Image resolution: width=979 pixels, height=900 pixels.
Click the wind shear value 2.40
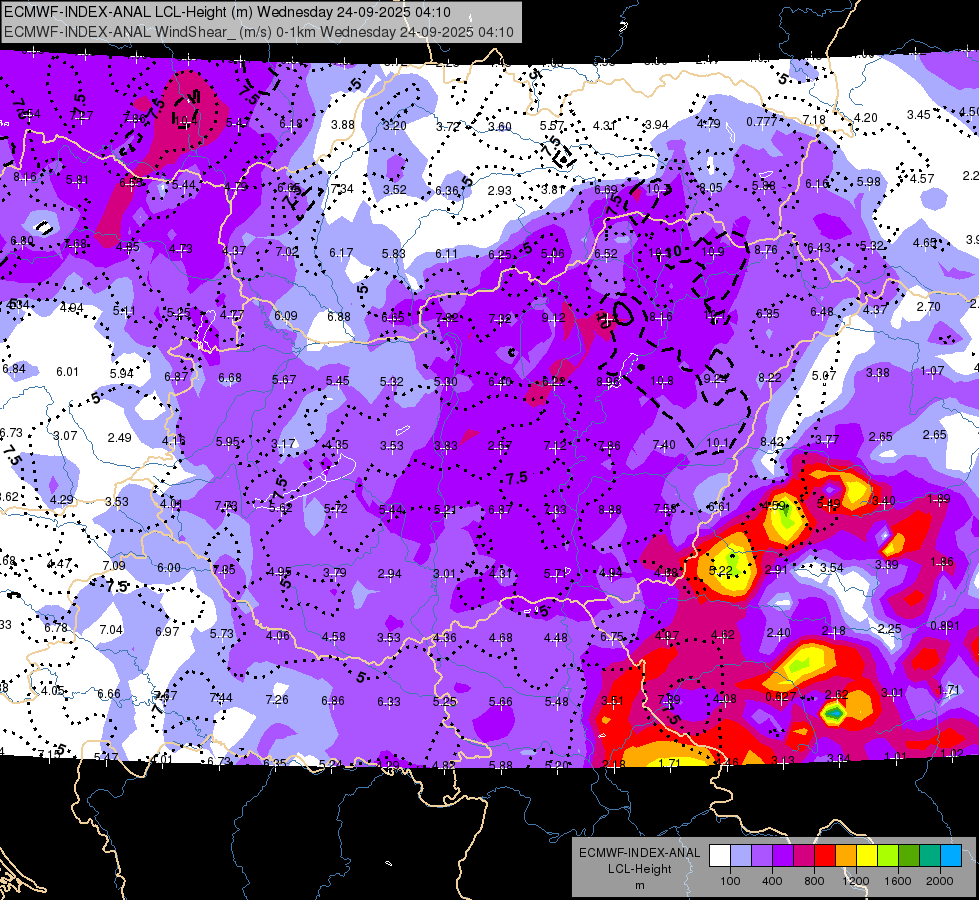point(779,633)
